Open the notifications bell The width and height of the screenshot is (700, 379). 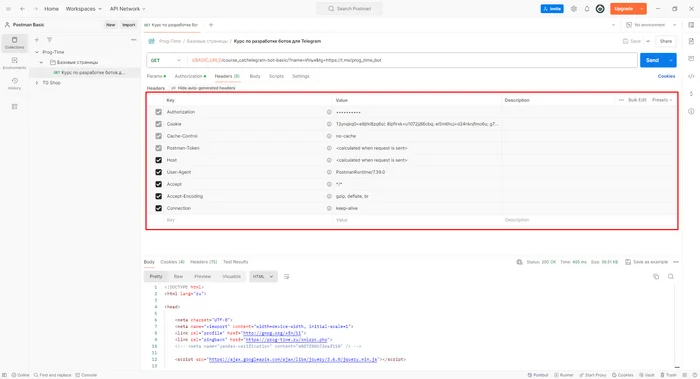click(587, 8)
